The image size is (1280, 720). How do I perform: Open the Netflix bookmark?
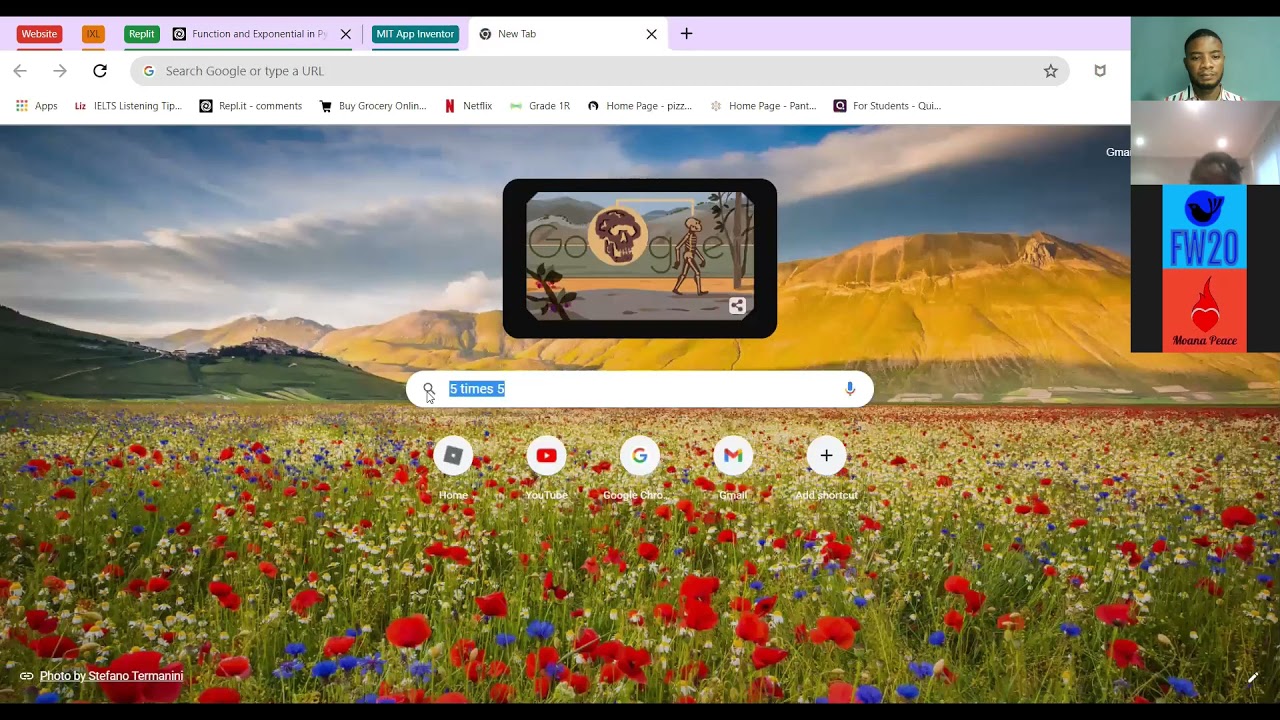(x=468, y=106)
